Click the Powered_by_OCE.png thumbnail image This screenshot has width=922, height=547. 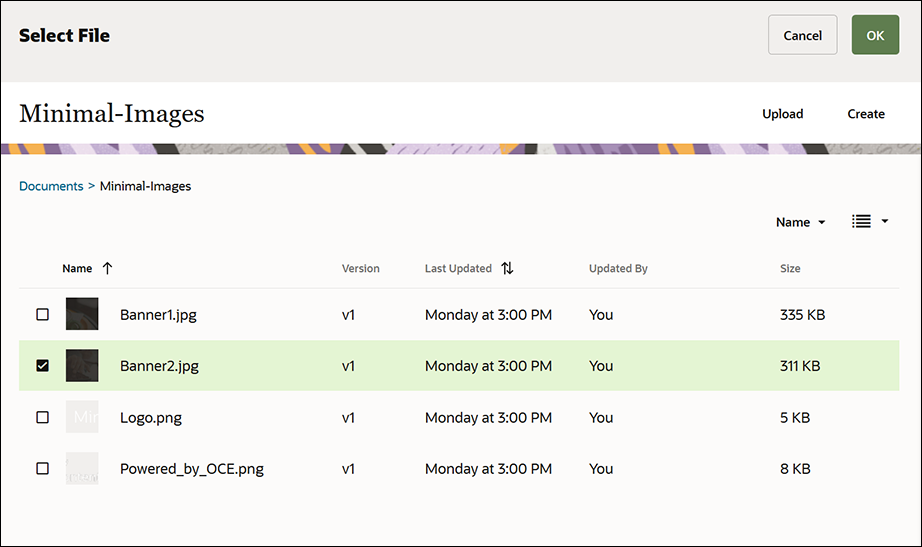click(x=82, y=468)
